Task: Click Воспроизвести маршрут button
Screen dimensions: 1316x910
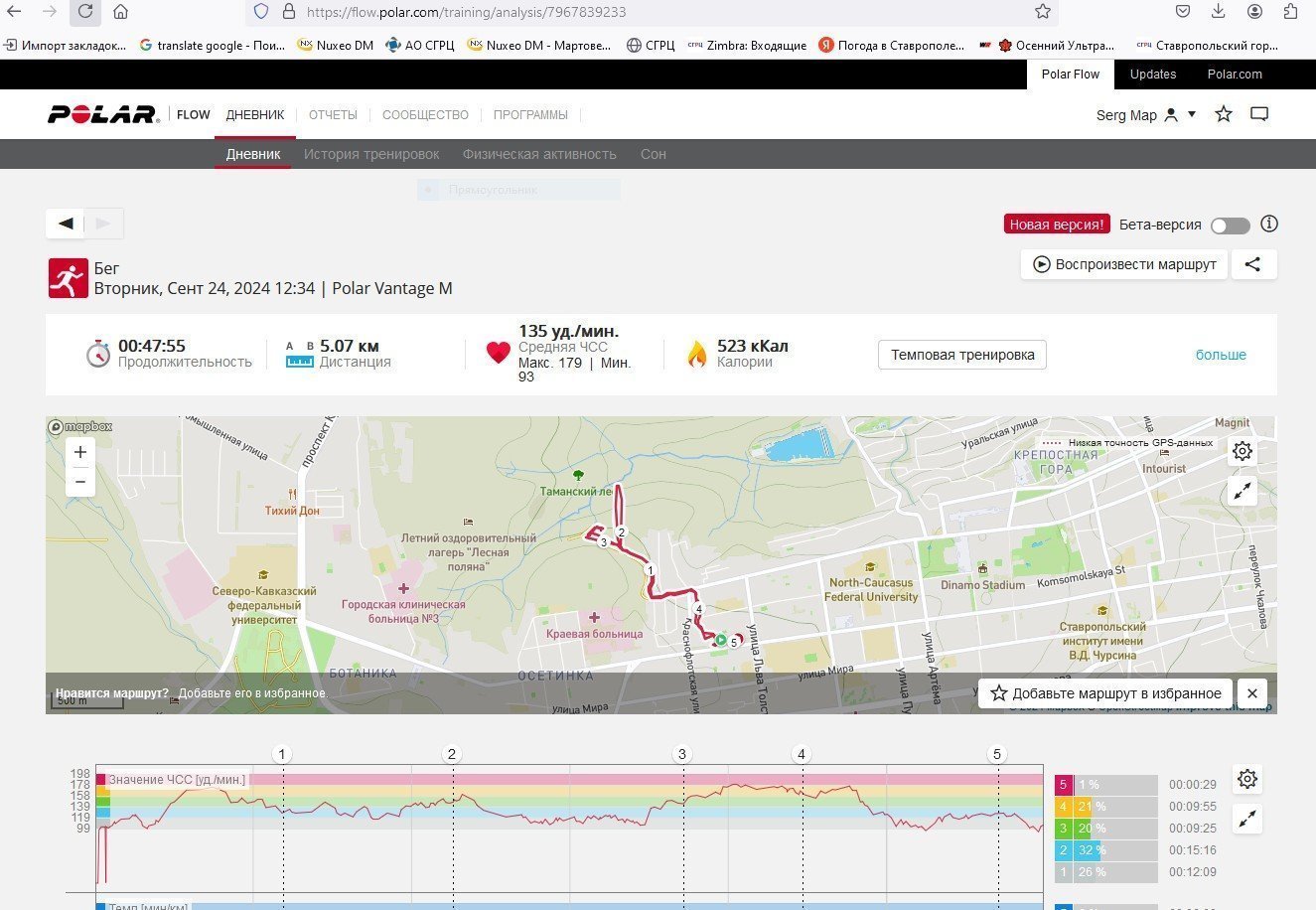Action: pyautogui.click(x=1124, y=264)
